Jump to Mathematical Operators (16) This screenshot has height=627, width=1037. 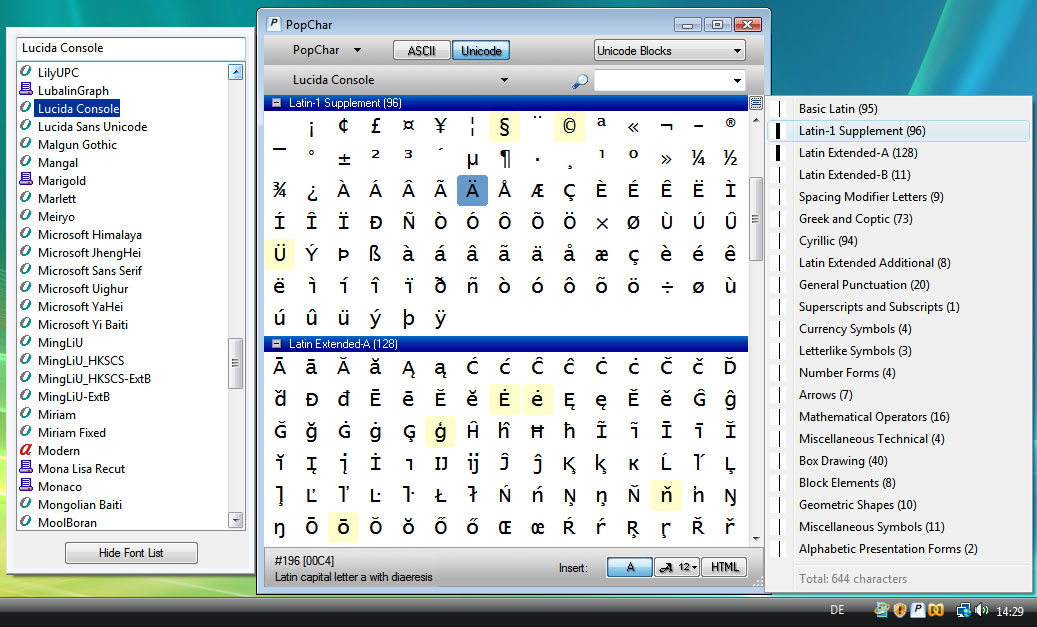[874, 417]
